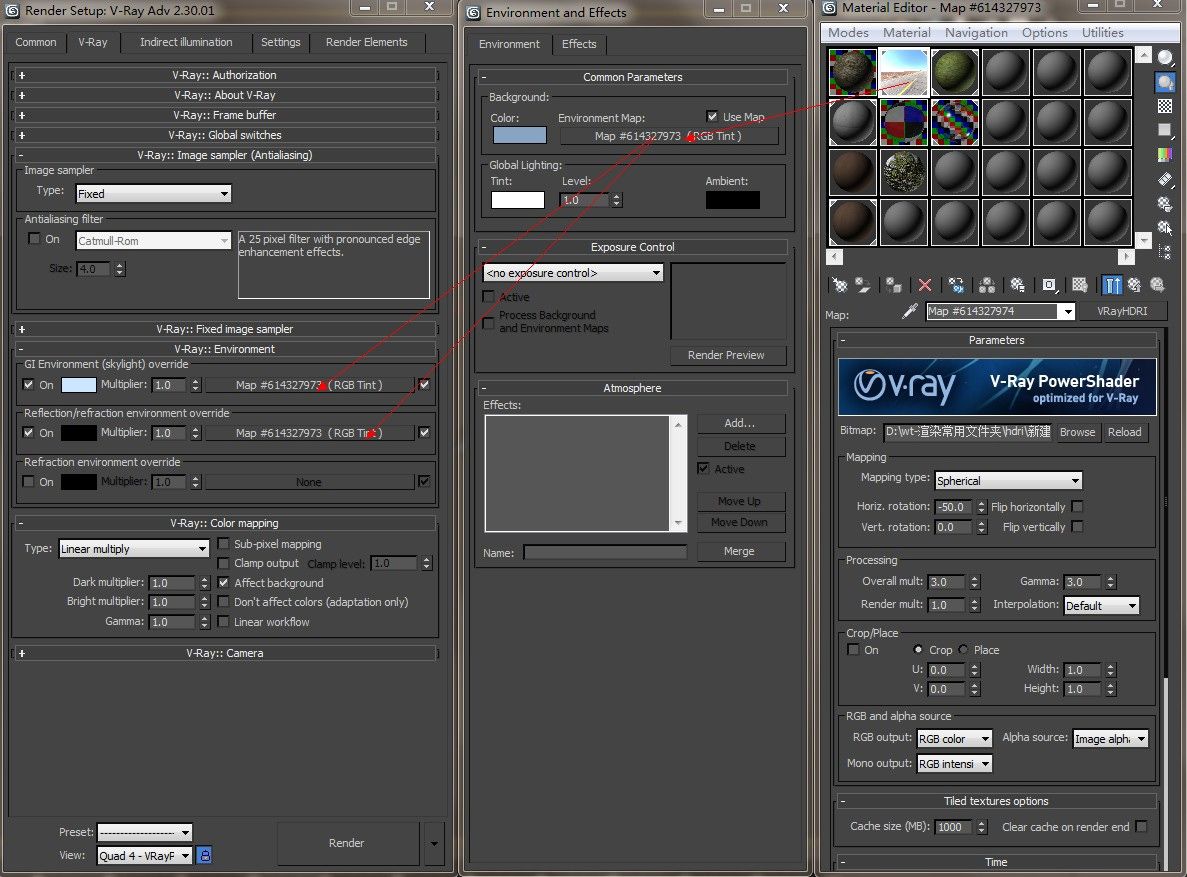This screenshot has height=877, width=1187.
Task: Open the RGB output dropdown
Action: click(954, 738)
